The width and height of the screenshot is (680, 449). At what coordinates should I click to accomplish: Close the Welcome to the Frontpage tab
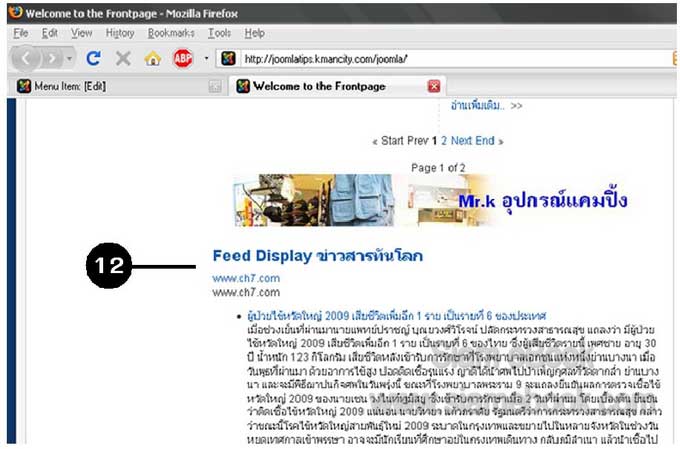(x=434, y=86)
